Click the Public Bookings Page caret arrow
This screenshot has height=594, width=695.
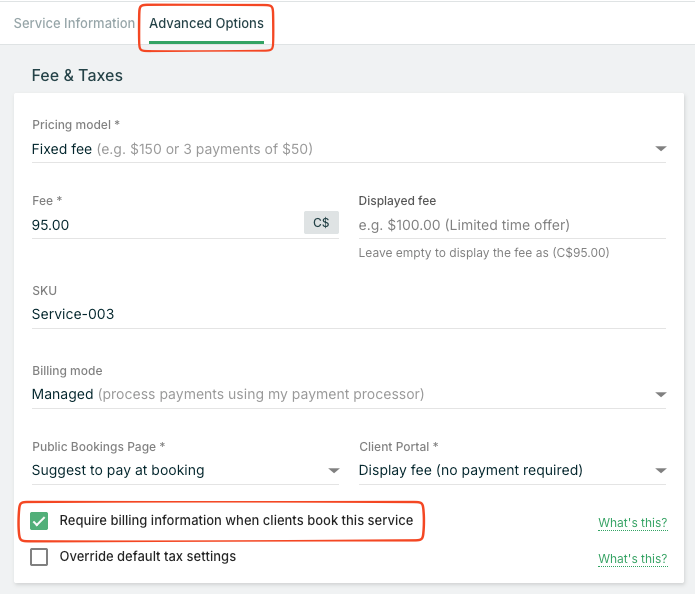pyautogui.click(x=333, y=471)
